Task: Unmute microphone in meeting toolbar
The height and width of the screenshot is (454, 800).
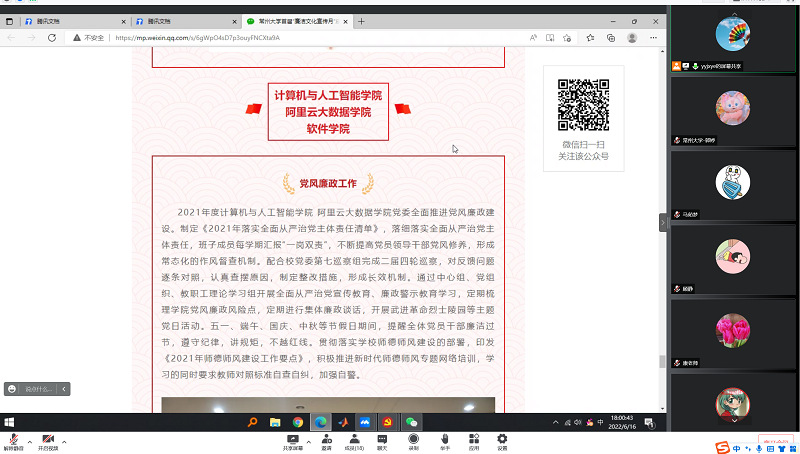Action: coord(12,442)
